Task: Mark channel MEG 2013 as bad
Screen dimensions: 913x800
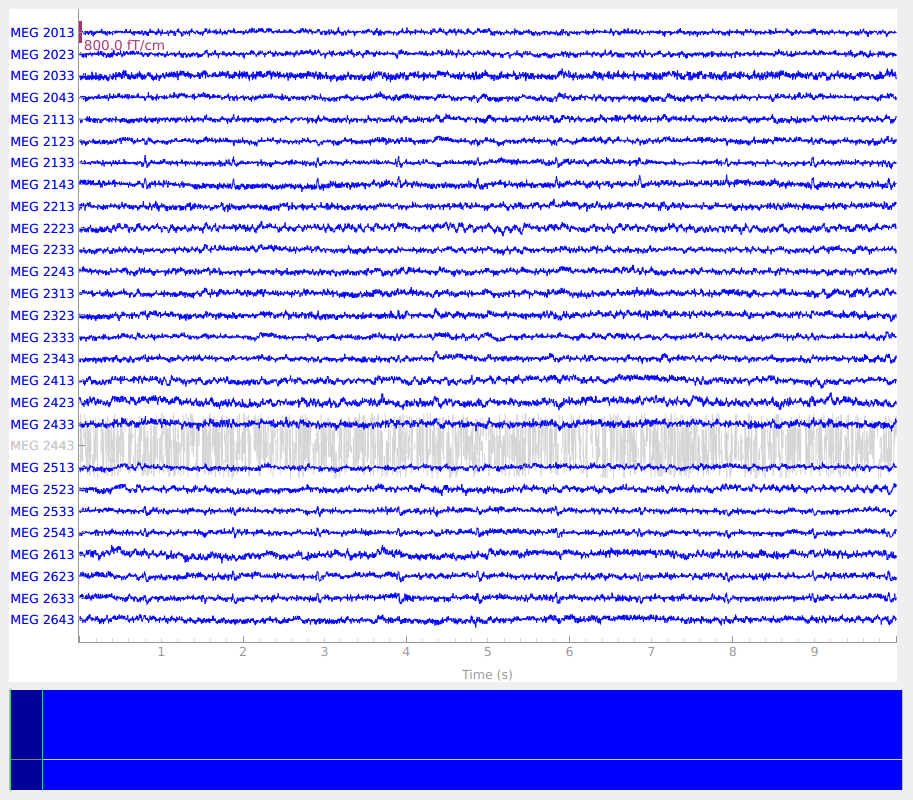Action: (42, 33)
